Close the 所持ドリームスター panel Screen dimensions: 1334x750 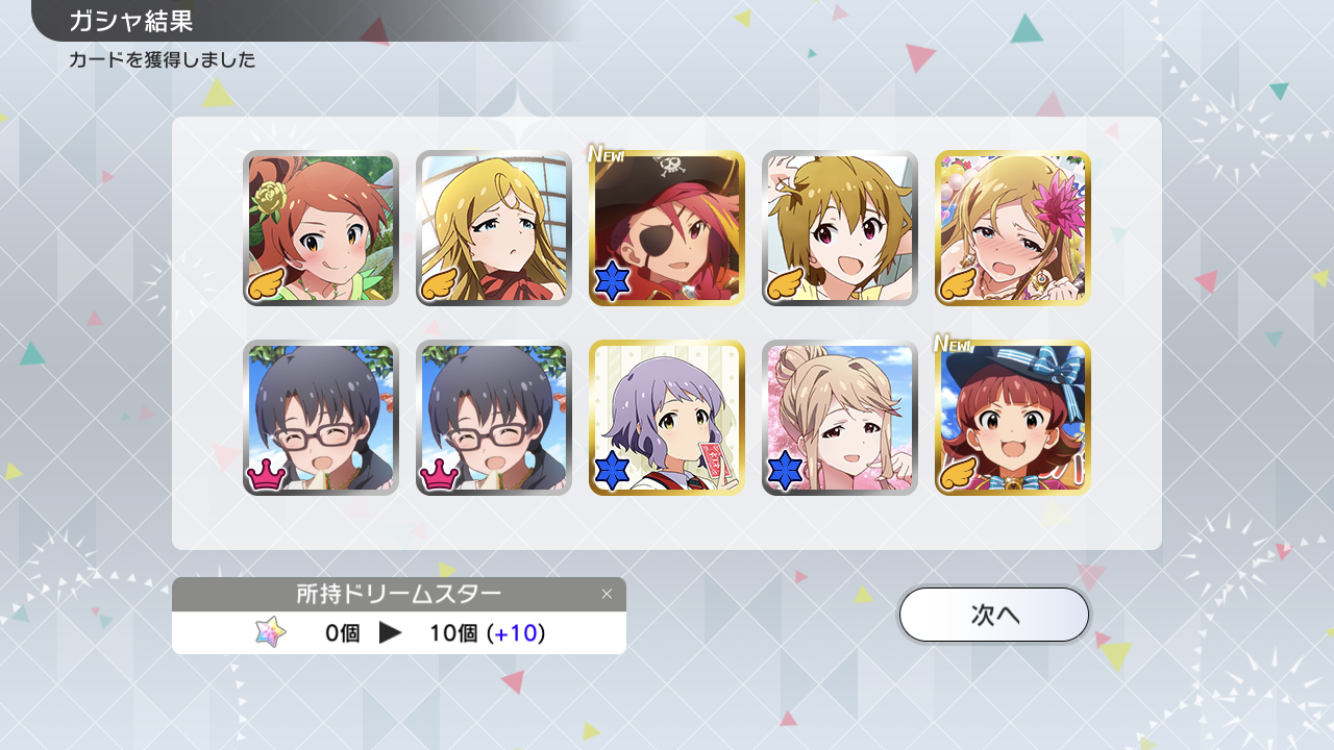pos(606,594)
